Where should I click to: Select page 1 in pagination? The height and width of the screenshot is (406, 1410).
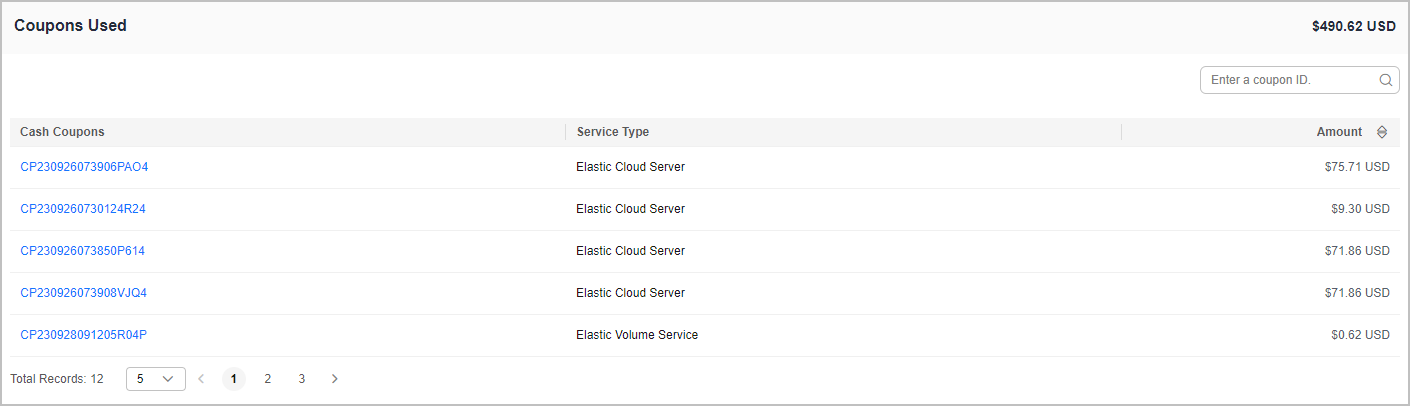234,379
